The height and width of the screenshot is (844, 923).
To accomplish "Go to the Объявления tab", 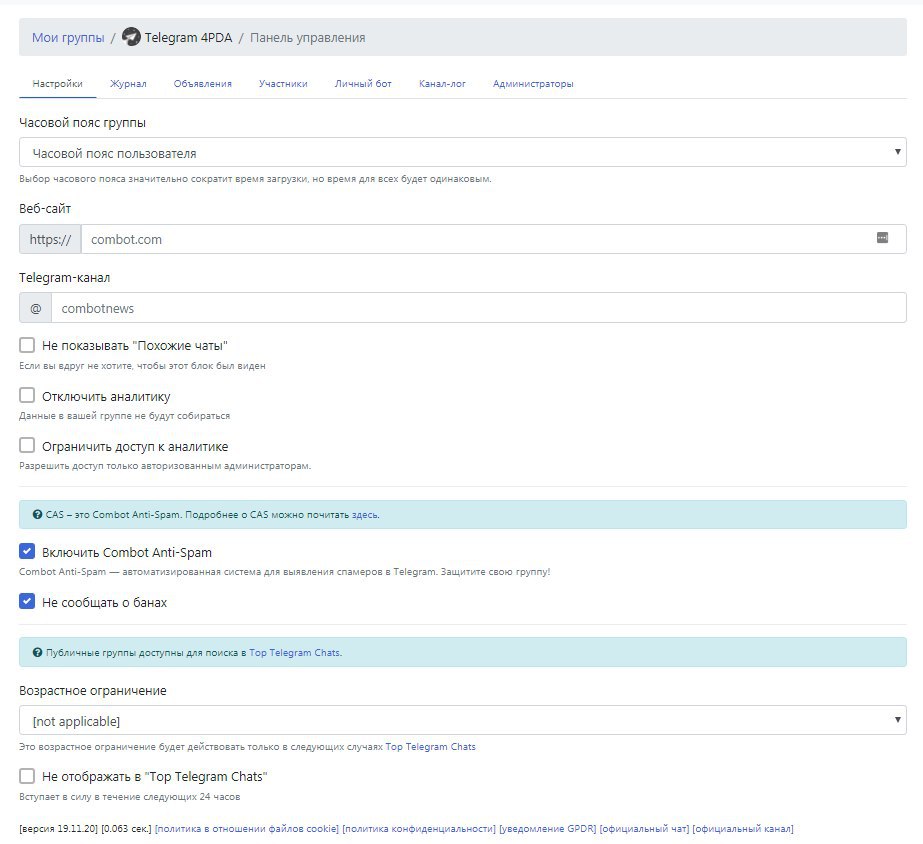I will point(202,84).
